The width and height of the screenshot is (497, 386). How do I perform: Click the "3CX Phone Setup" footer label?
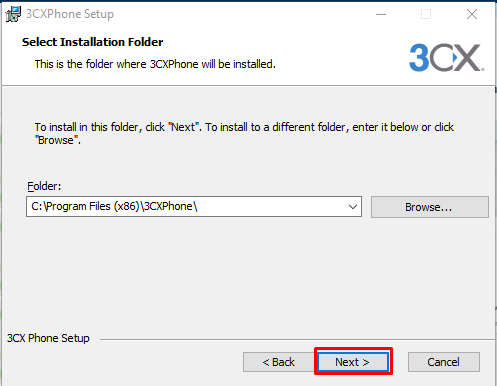pos(48,338)
